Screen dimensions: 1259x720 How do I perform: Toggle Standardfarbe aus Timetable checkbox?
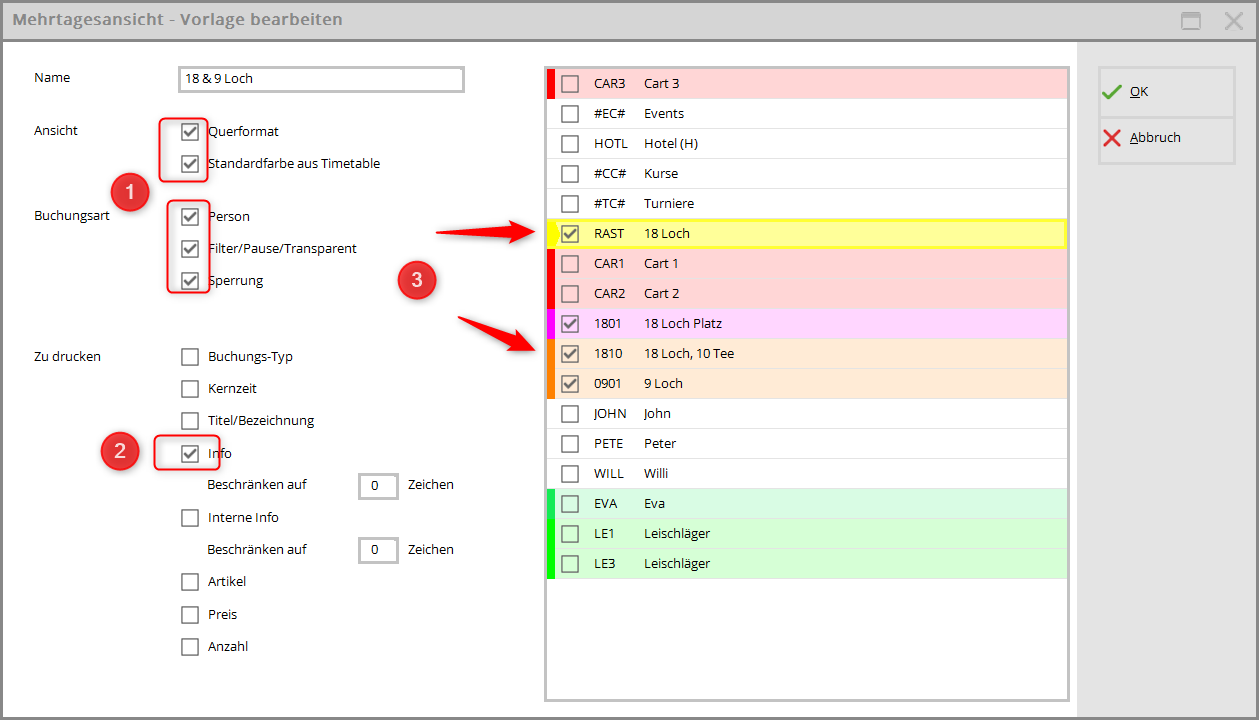click(x=190, y=164)
